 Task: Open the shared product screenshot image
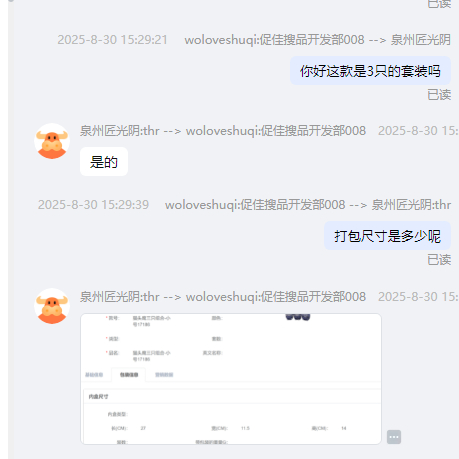click(x=231, y=379)
